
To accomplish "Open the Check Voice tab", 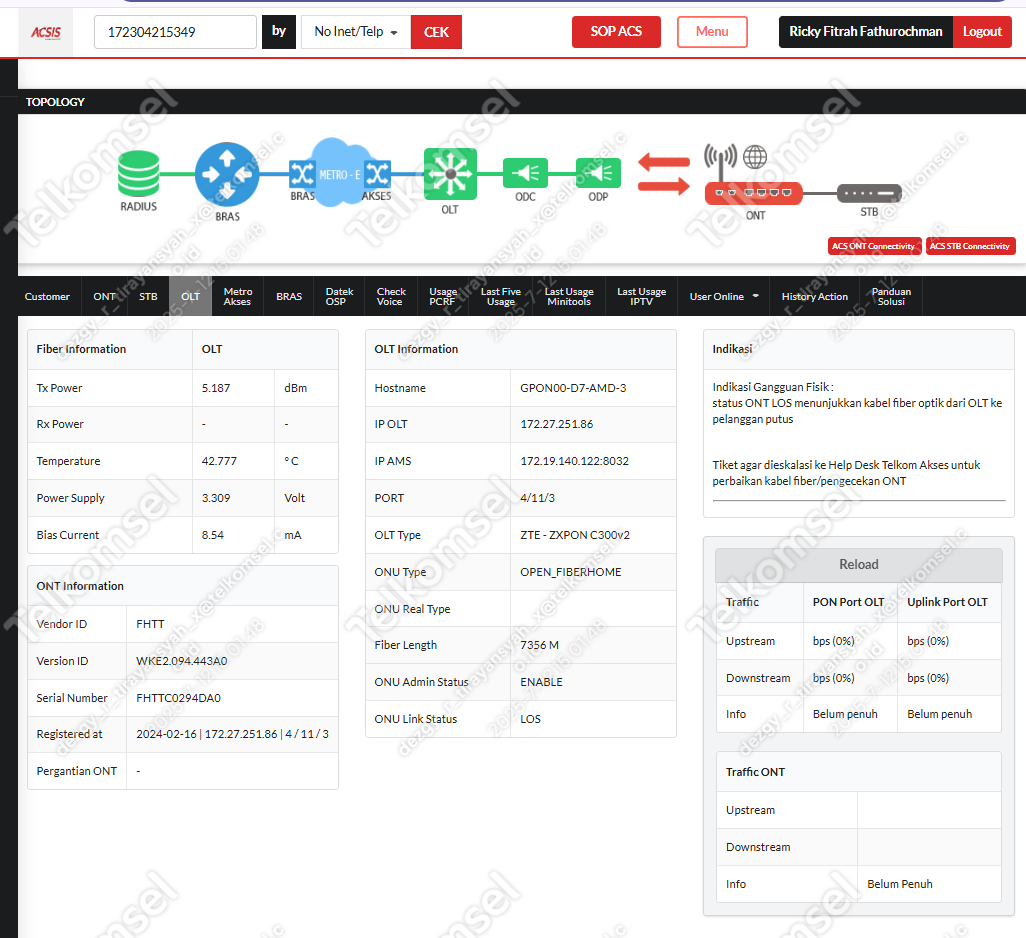I will pyautogui.click(x=391, y=296).
